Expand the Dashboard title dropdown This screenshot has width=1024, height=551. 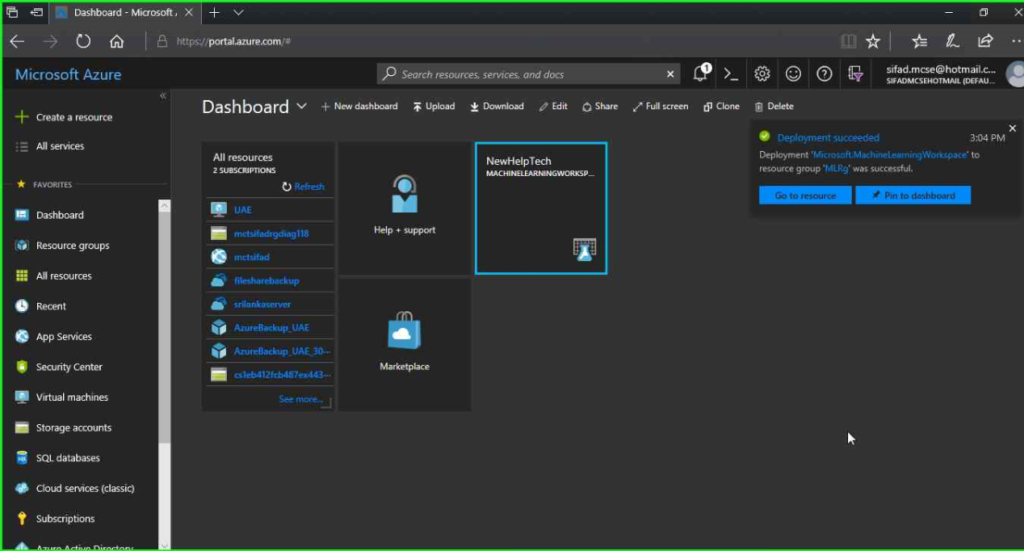301,106
